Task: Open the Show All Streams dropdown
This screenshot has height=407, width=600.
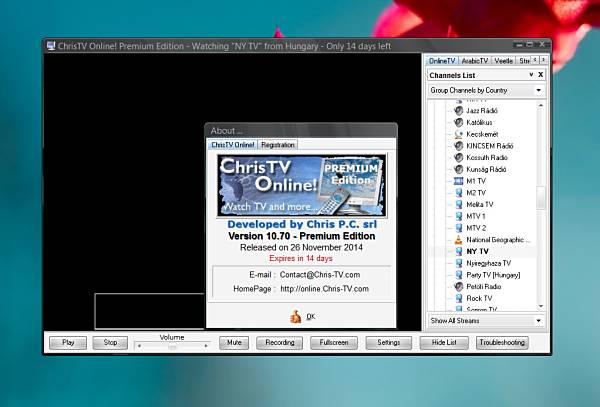Action: tap(538, 321)
